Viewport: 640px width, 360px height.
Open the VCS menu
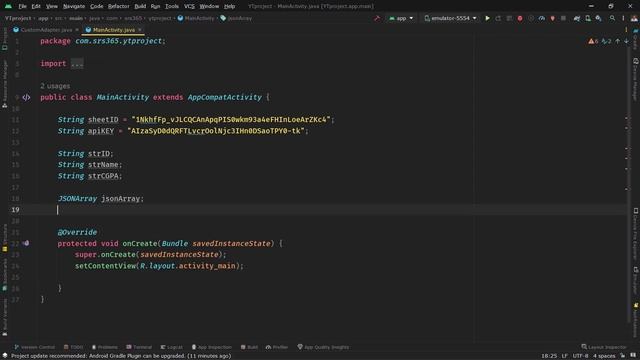point(189,6)
